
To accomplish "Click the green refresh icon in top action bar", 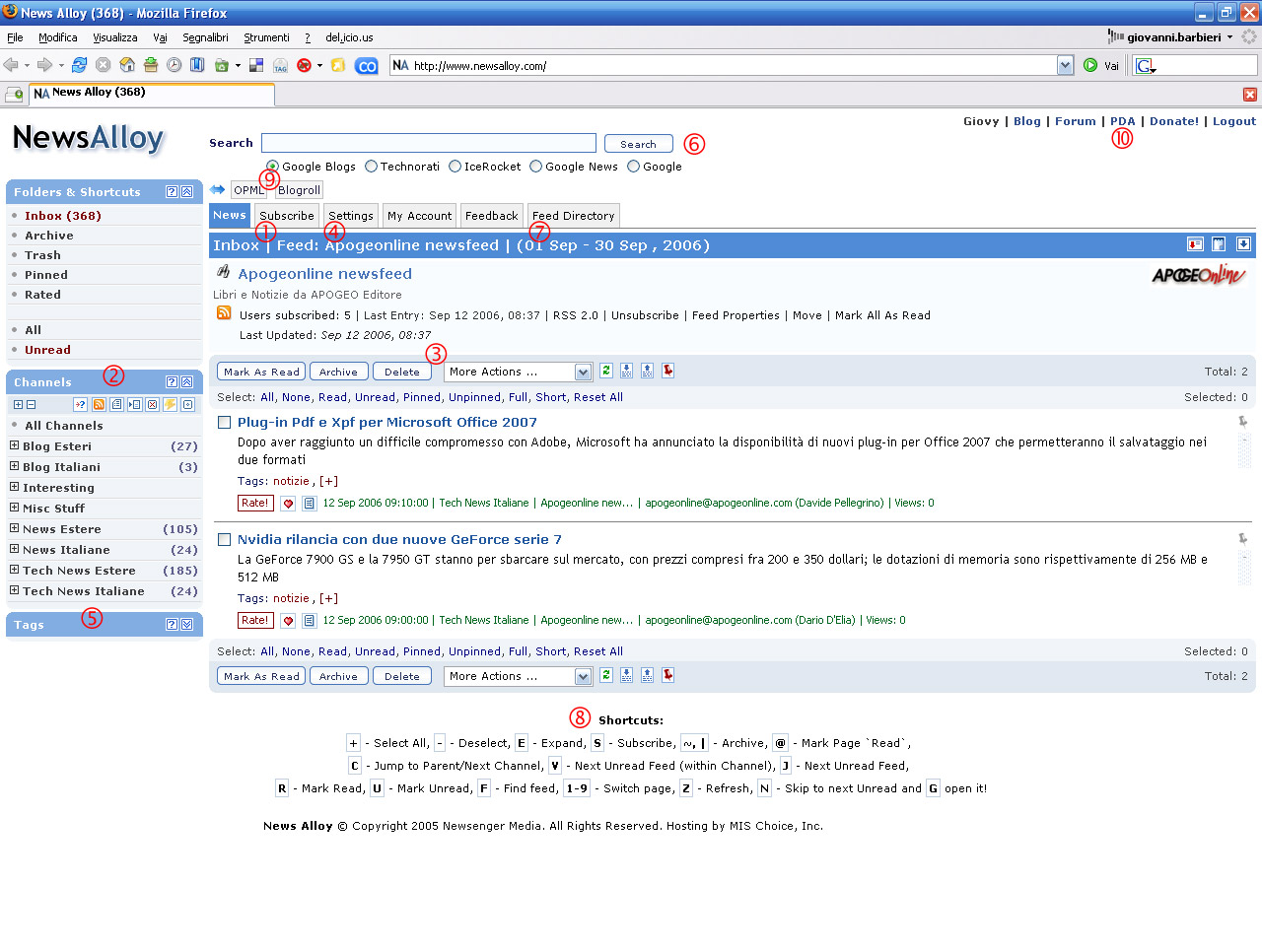I will point(606,371).
